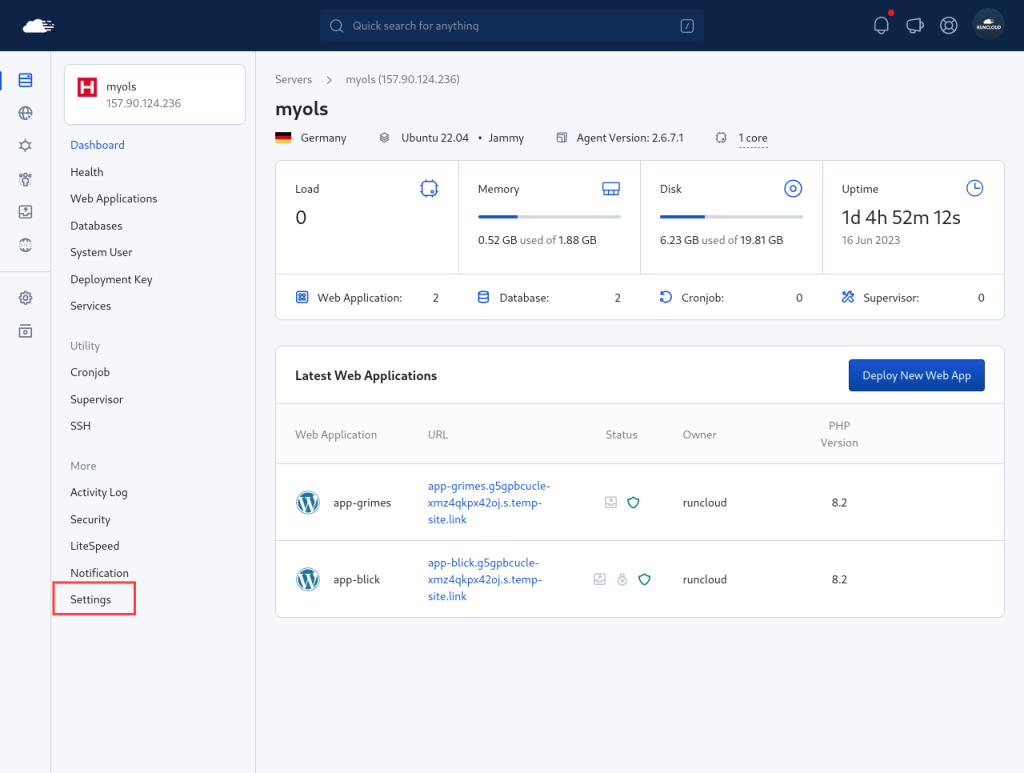Focus the Quick search input field

[511, 25]
